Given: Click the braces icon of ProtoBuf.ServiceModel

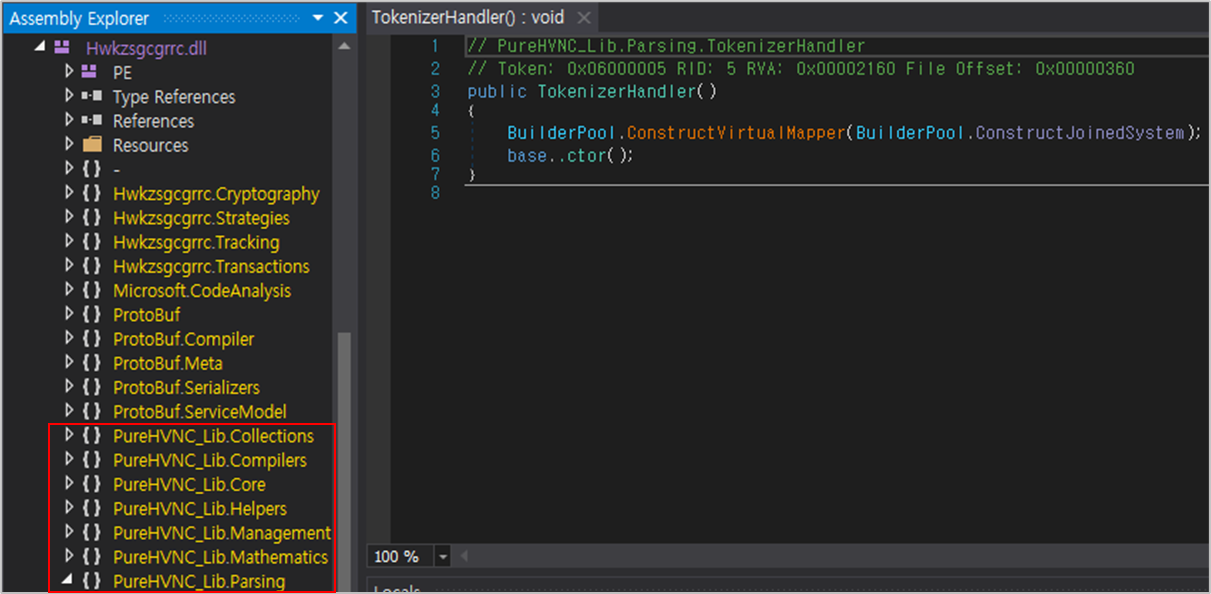Looking at the screenshot, I should coord(92,411).
